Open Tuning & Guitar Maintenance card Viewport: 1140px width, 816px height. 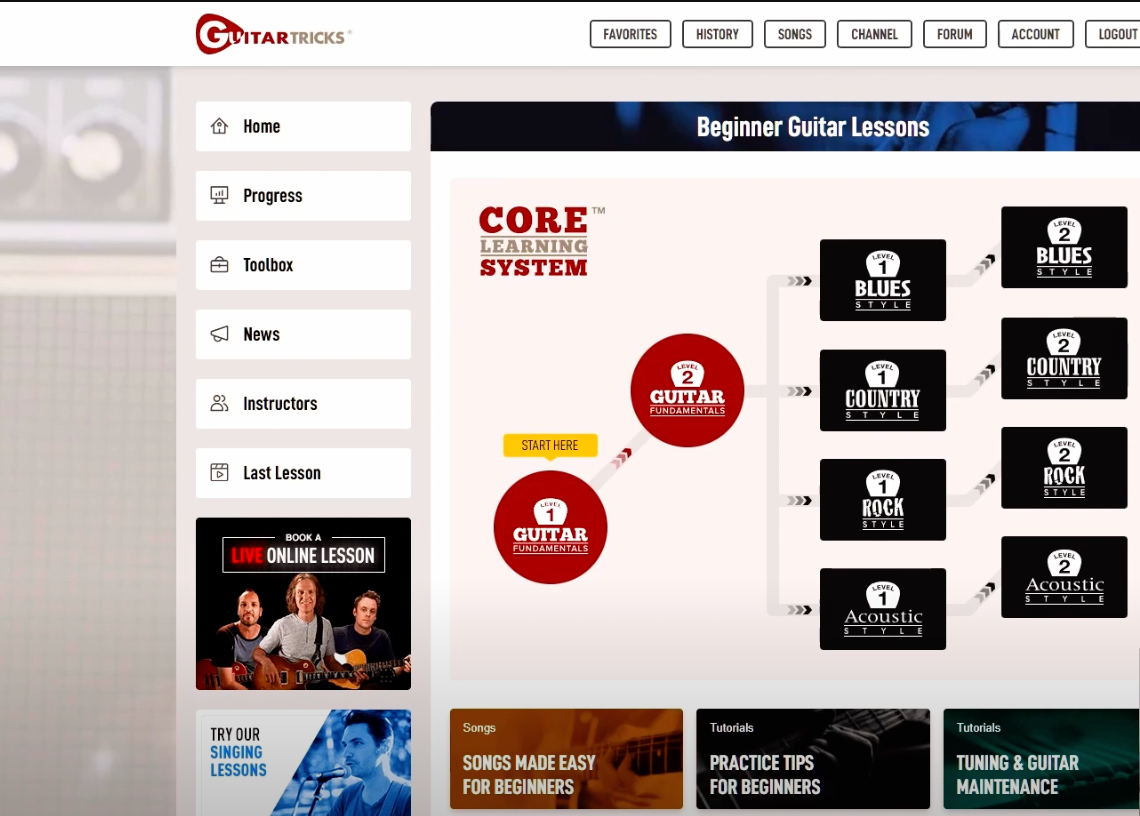tap(1041, 759)
